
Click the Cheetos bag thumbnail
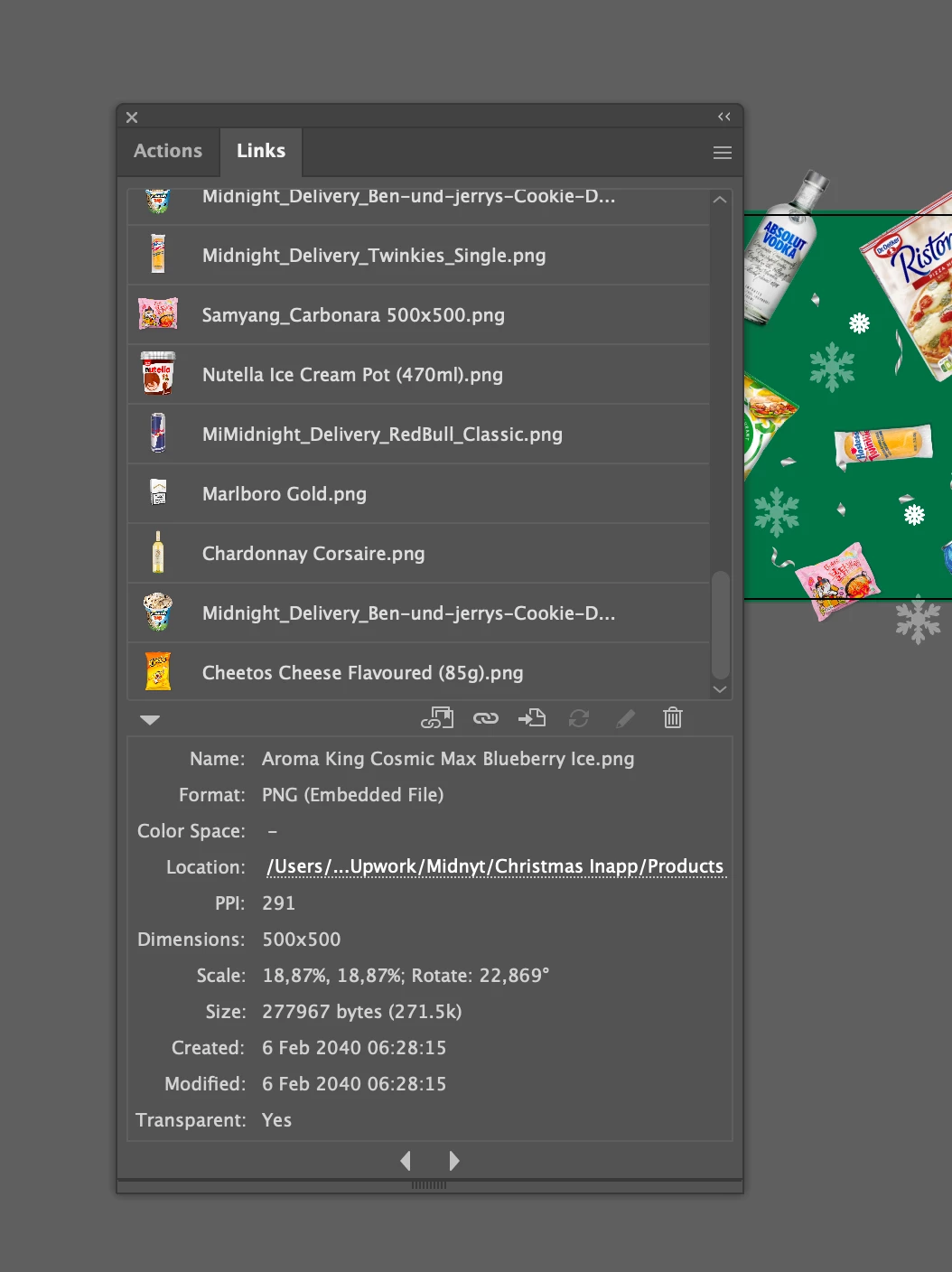158,671
